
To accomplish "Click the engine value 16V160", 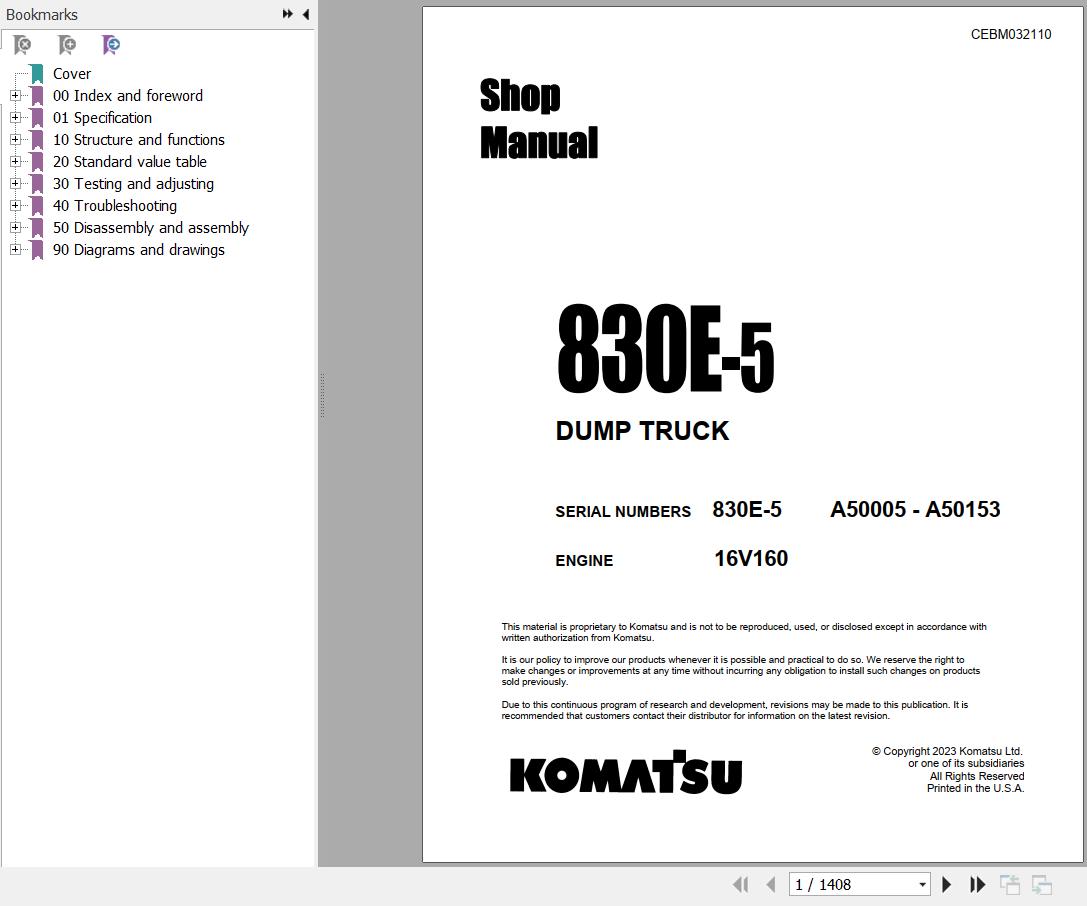I will 751,558.
